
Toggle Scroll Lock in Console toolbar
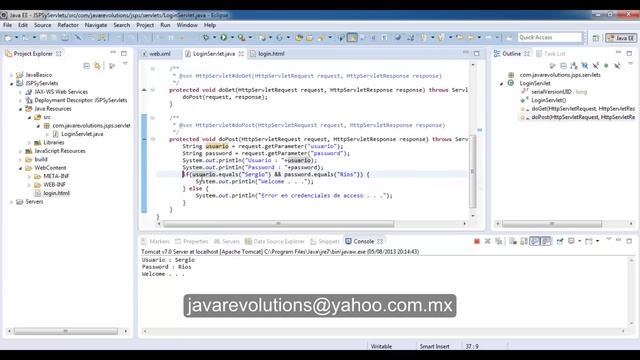(524, 241)
